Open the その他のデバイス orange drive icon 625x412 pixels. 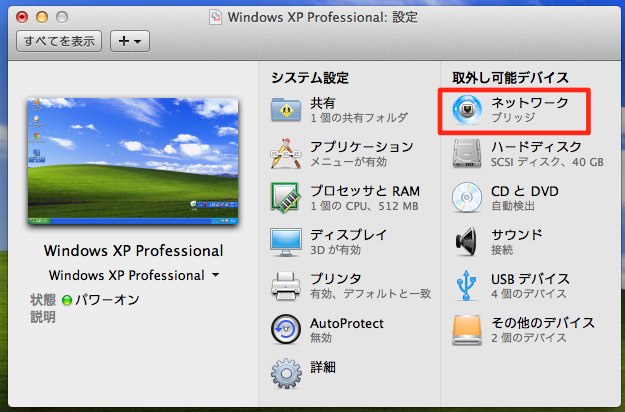[466, 330]
